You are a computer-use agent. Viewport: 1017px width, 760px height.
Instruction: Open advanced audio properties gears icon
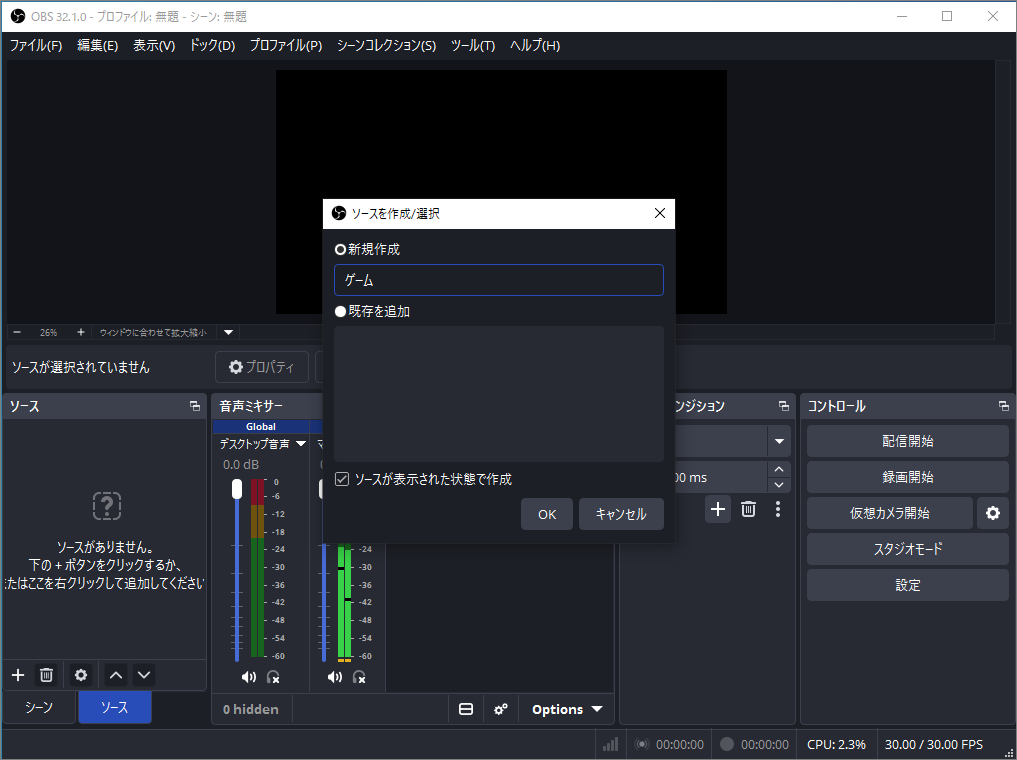(x=501, y=709)
